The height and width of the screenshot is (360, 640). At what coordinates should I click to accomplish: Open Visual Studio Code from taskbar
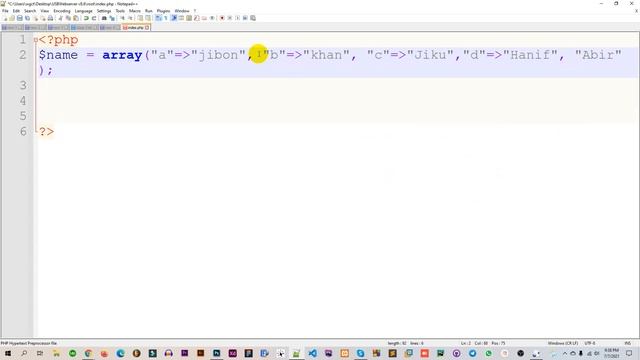click(x=312, y=353)
